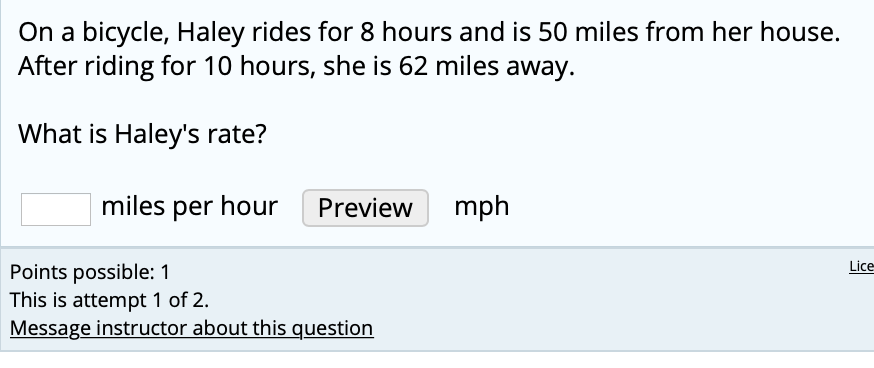Click '8 hours' in the first sentence
874x368 pixels.
pyautogui.click(x=406, y=32)
